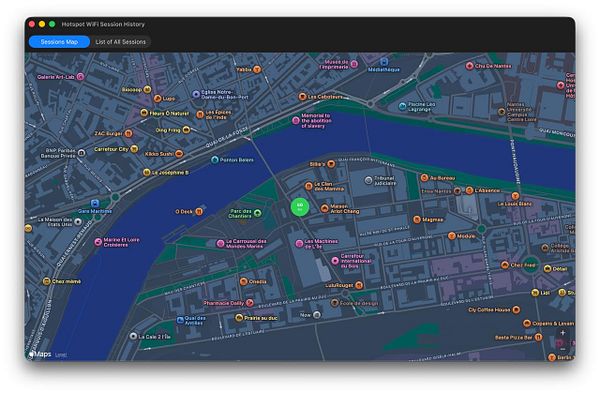Select the Lulu Rouget restaurant marker
Viewport: 600px width, 394px height.
pyautogui.click(x=359, y=285)
